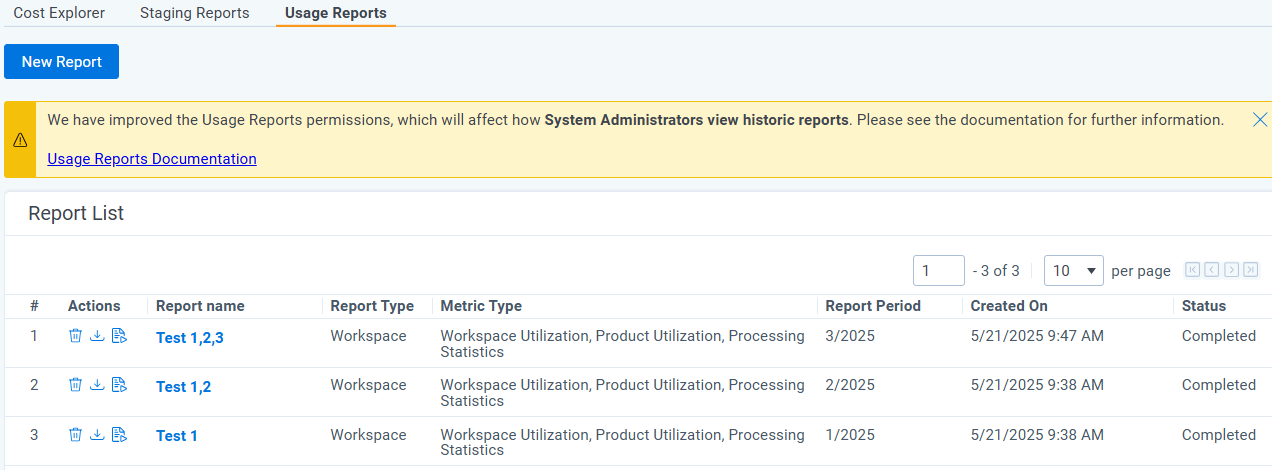
Task: View details icon for Test 1,2,3
Action: pos(119,336)
